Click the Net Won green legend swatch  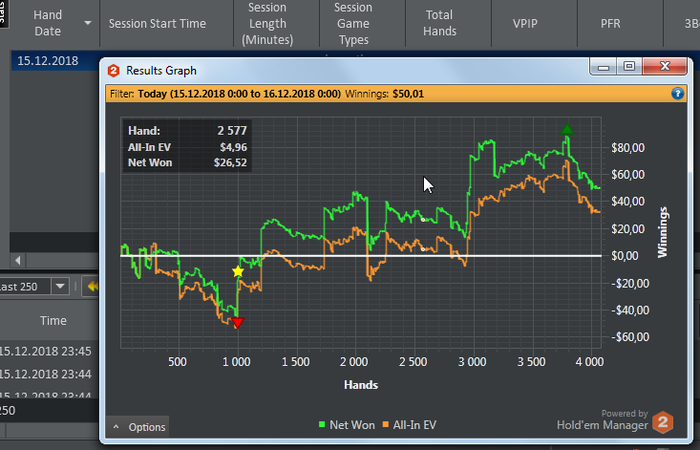[x=322, y=425]
